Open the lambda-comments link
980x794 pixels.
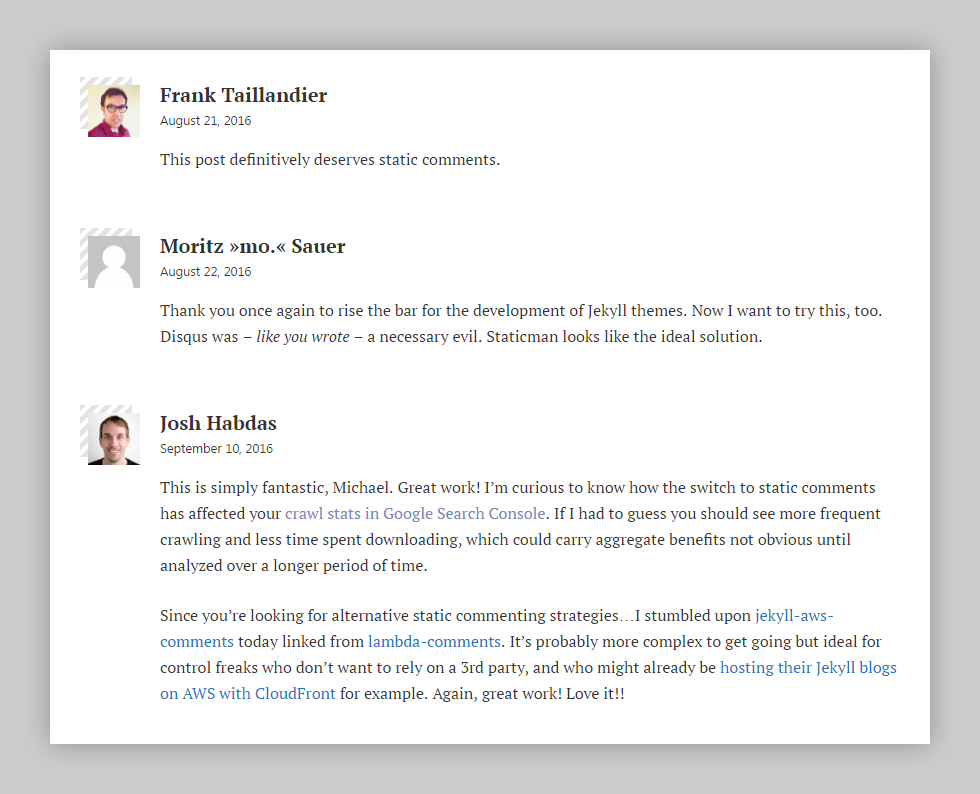tap(434, 641)
